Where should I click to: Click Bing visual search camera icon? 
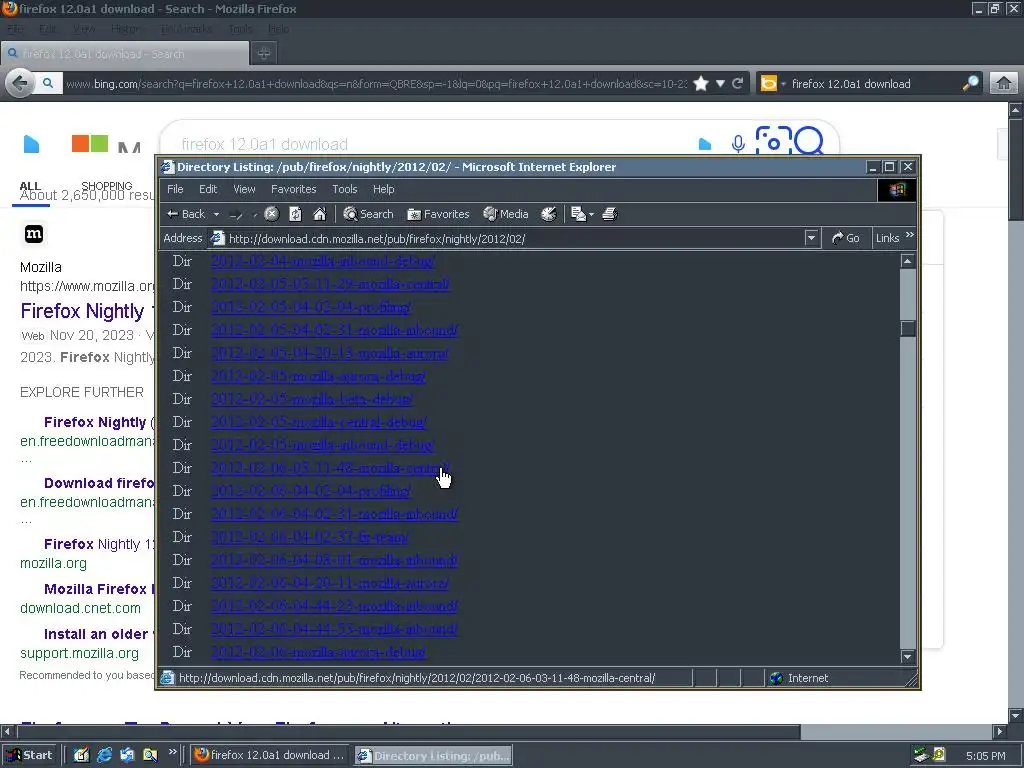pos(773,142)
